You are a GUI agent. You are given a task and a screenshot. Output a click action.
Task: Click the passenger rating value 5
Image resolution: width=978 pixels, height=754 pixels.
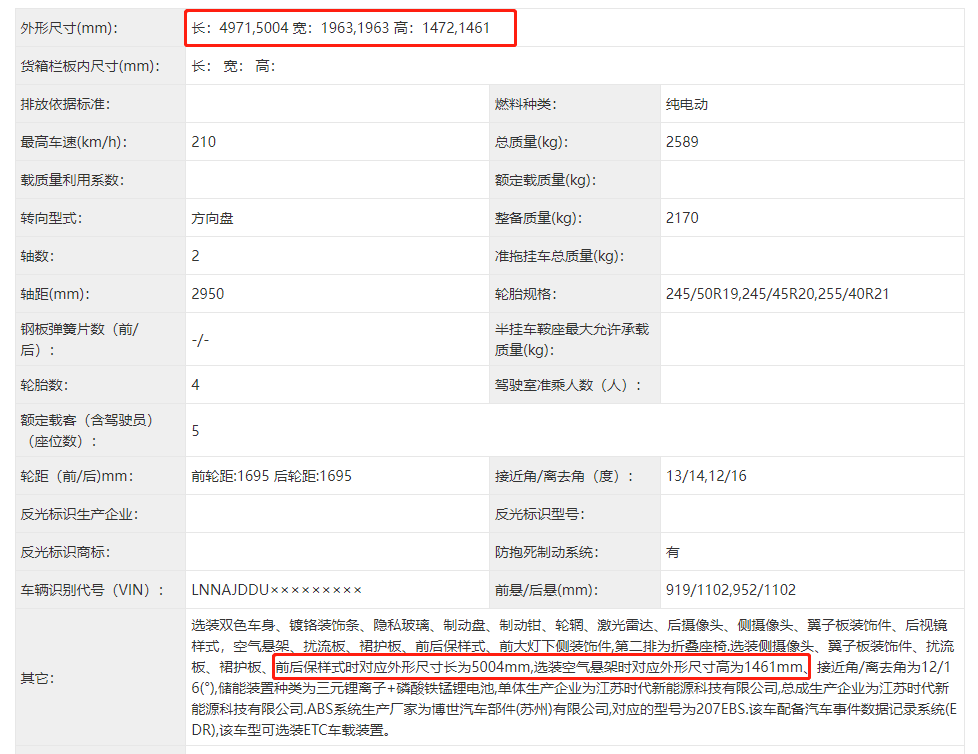[193, 429]
